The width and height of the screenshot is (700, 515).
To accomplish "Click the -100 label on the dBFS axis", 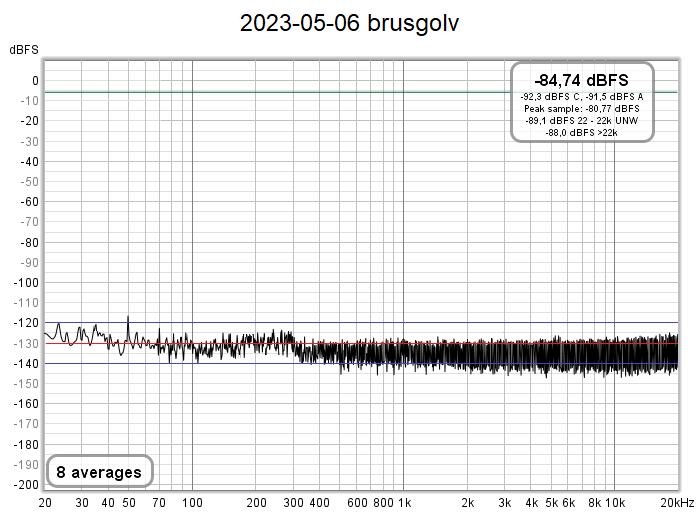I will coord(25,283).
